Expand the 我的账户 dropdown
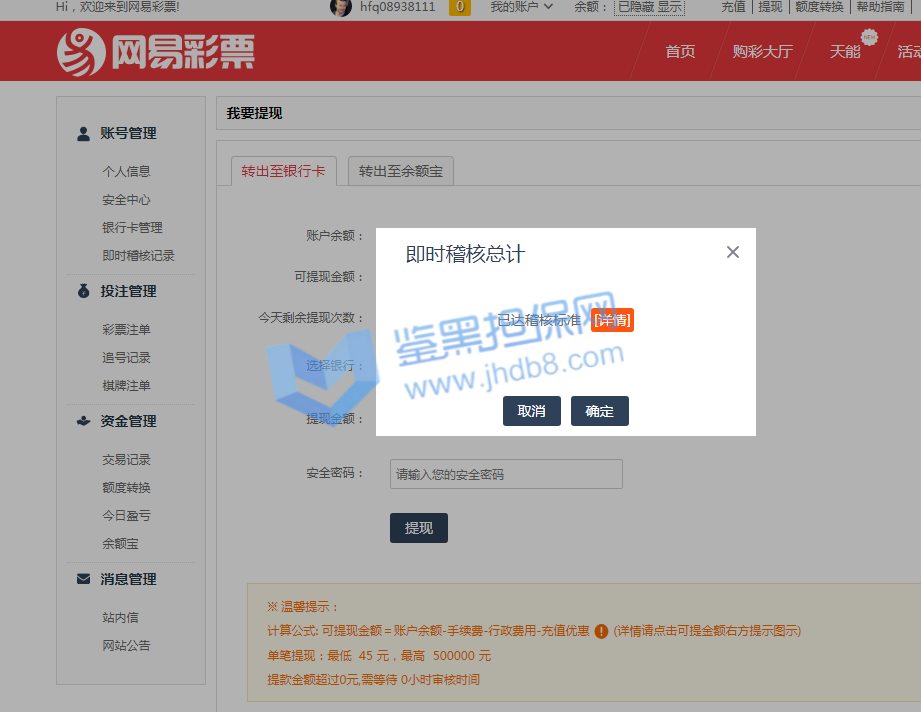This screenshot has height=712, width=921. (521, 7)
